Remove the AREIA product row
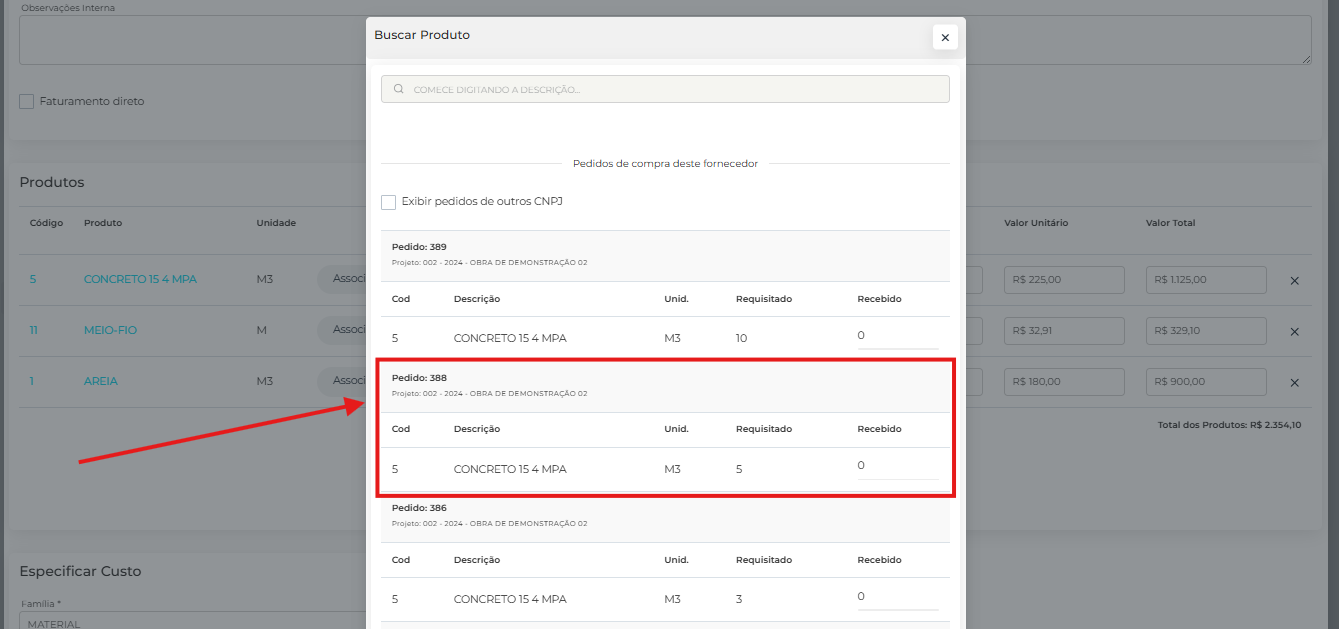 point(1294,383)
